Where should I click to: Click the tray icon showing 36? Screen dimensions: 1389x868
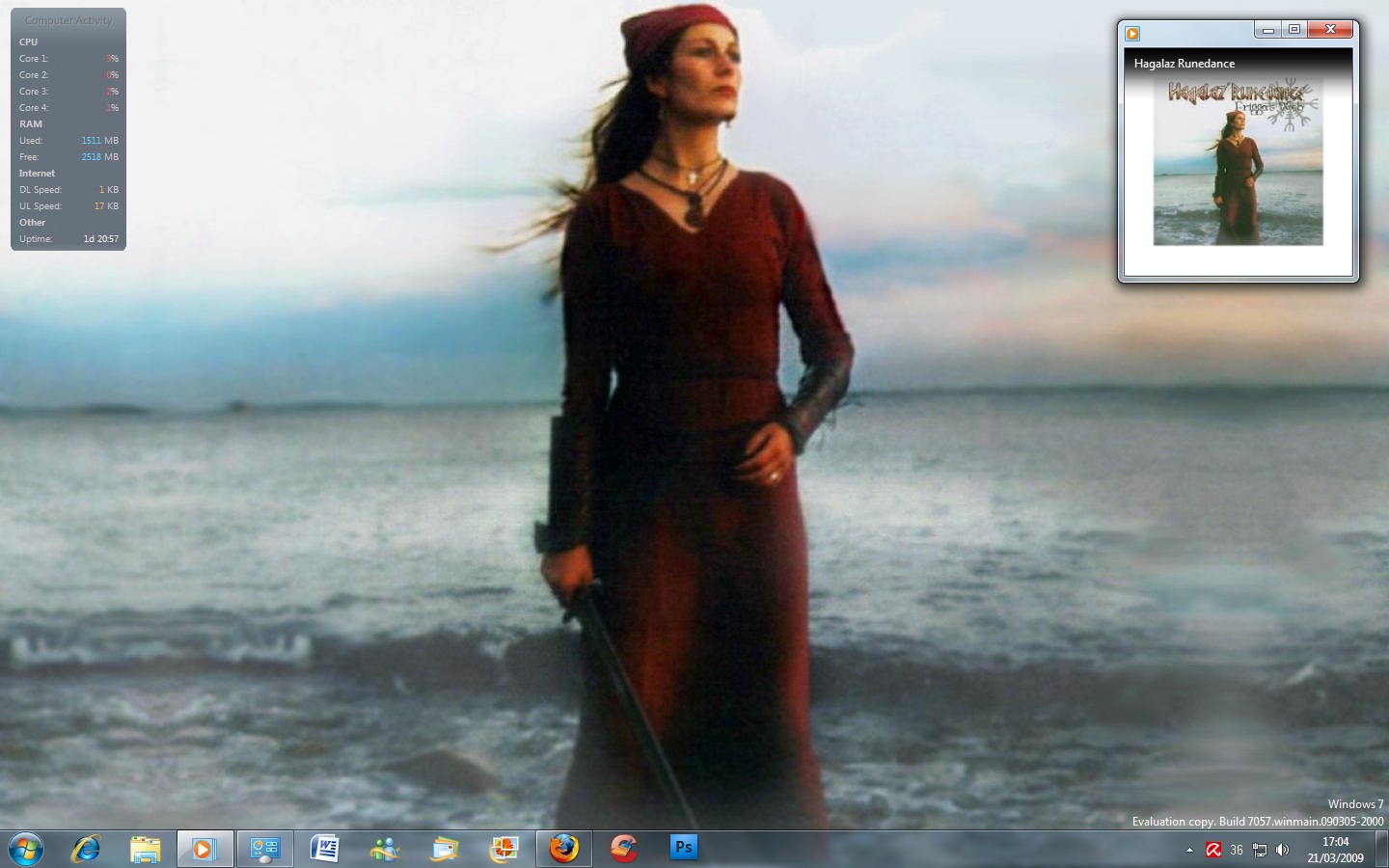(1237, 850)
